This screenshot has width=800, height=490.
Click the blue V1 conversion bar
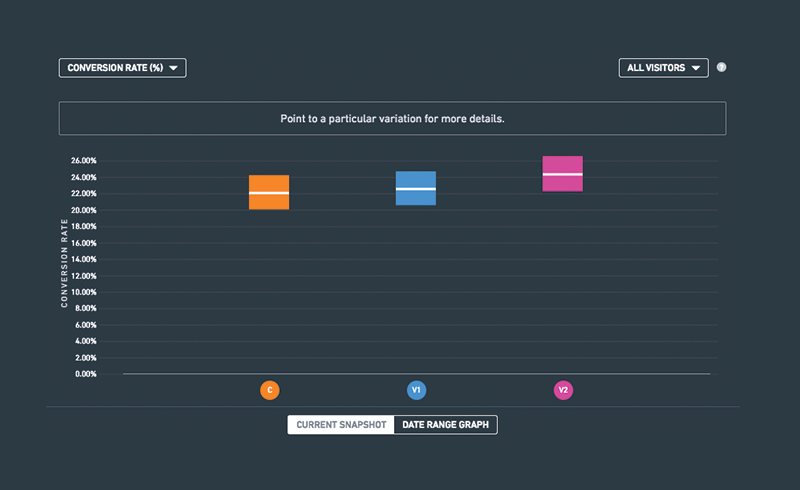click(x=416, y=179)
